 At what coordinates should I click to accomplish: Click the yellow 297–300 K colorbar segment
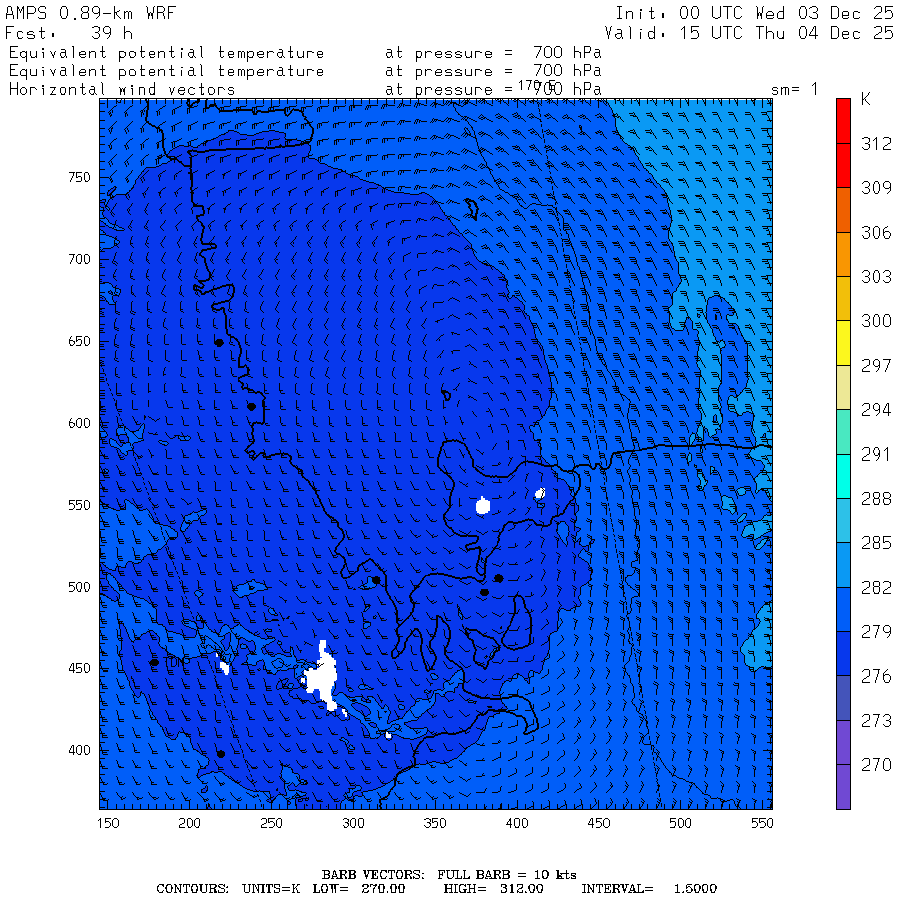tap(843, 343)
